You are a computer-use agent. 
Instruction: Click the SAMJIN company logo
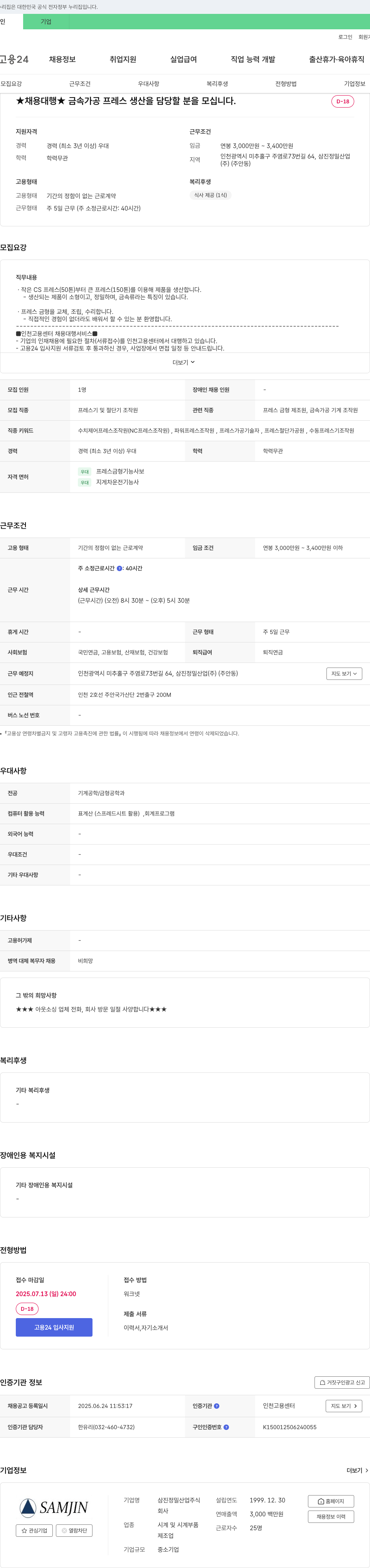[x=54, y=1507]
